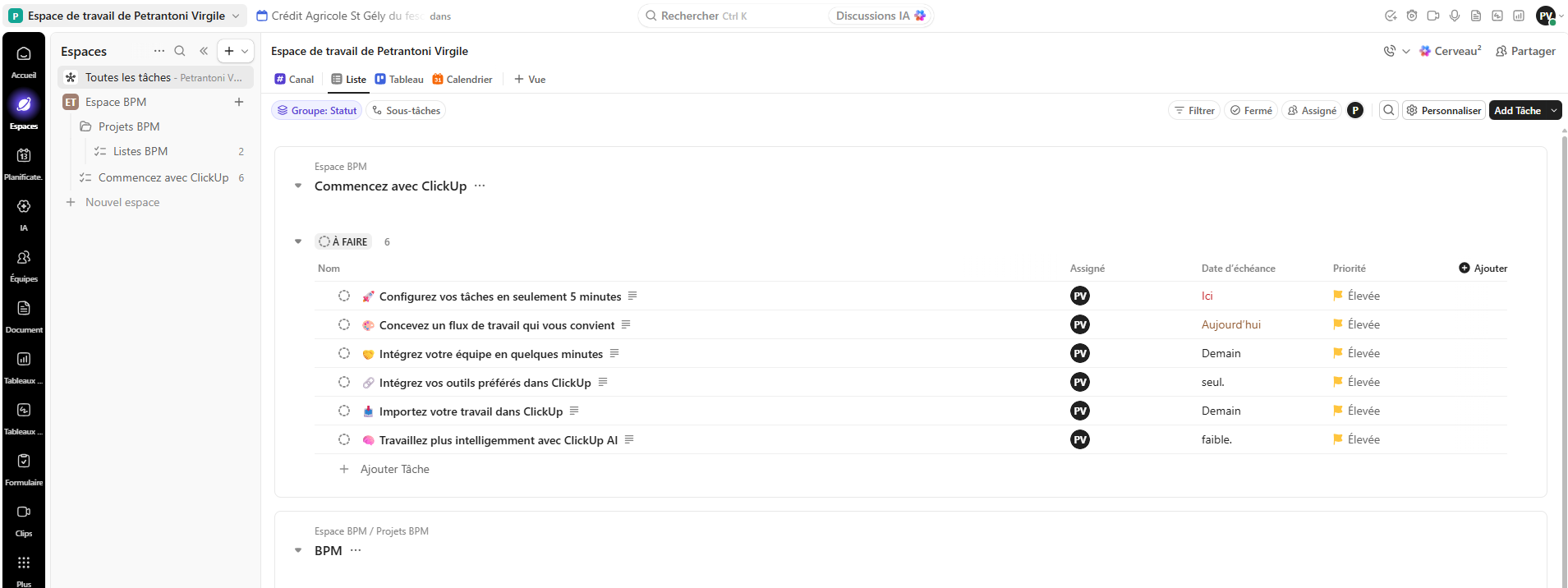Select Toutes les tâches in sidebar
This screenshot has width=1568, height=588.
pos(156,77)
